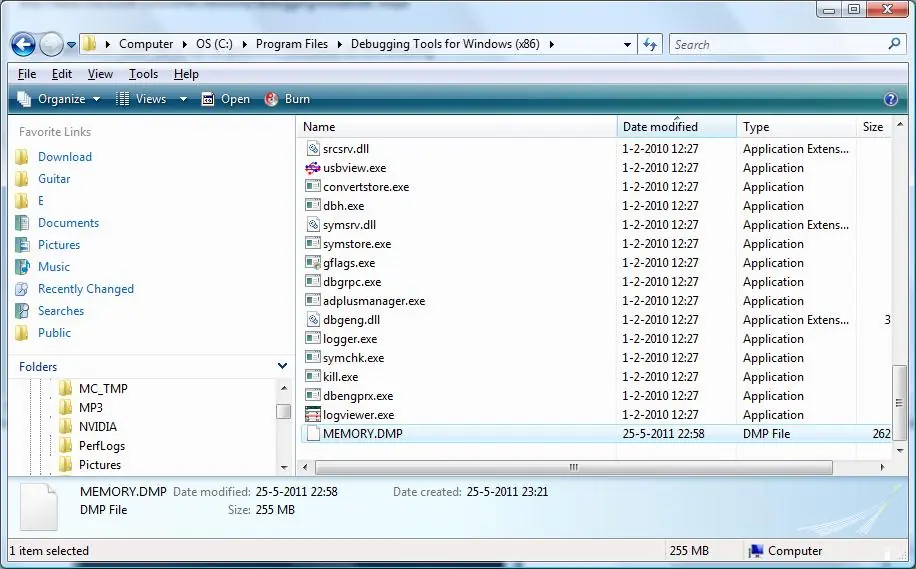This screenshot has width=916, height=569.
Task: Click the Back navigation arrow
Action: click(x=23, y=44)
